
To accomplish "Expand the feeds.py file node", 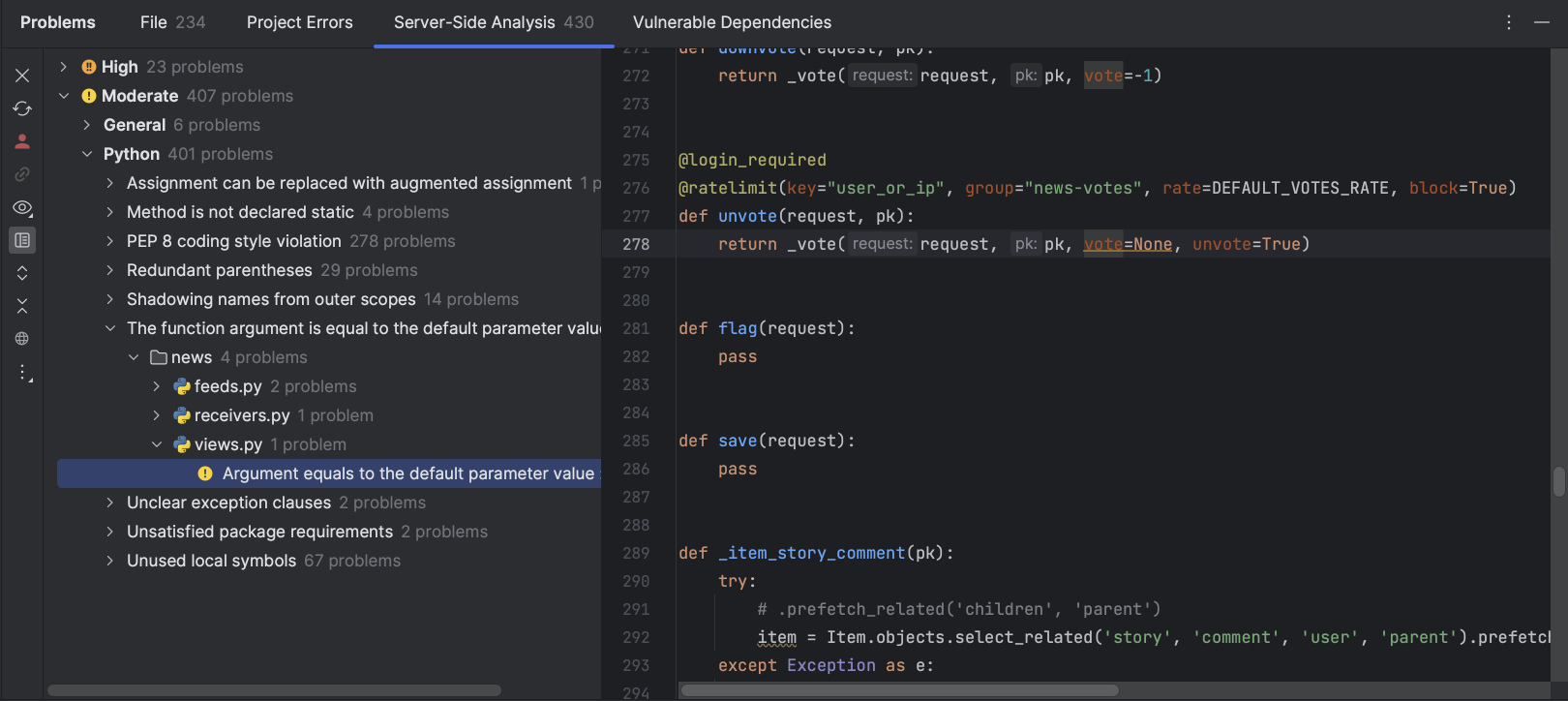I will click(x=157, y=386).
